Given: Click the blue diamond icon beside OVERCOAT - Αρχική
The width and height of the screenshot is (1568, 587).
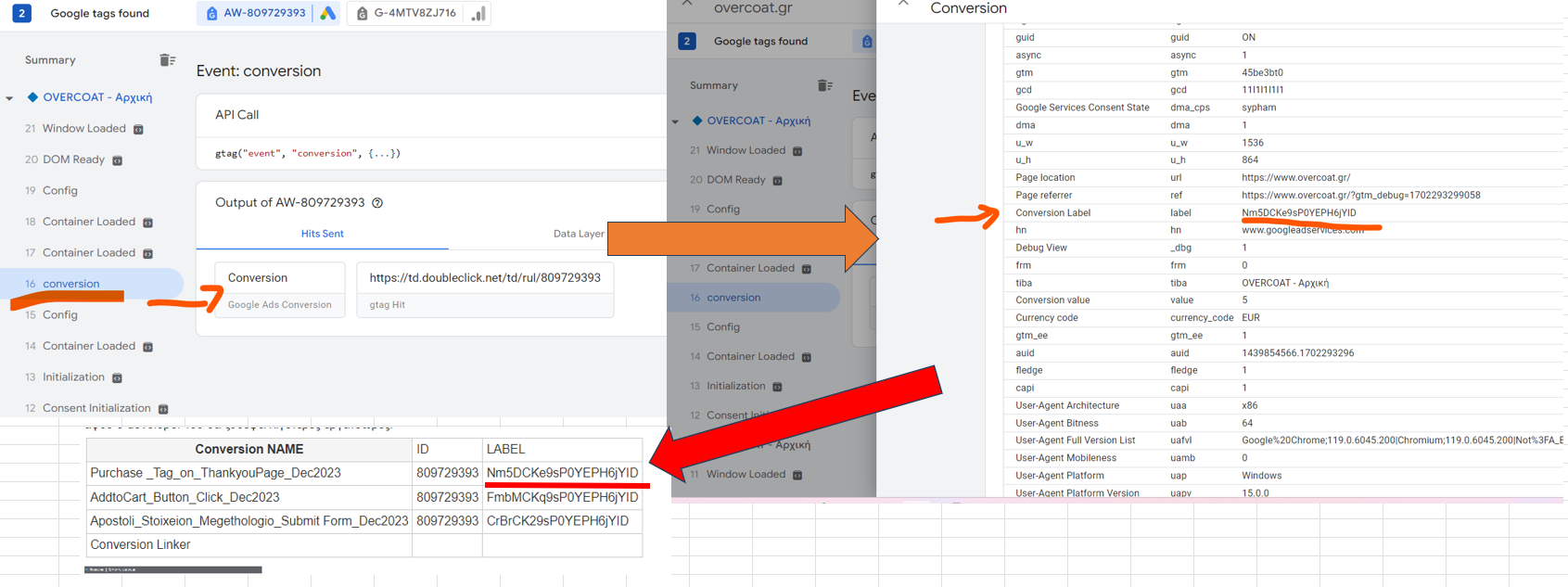Looking at the screenshot, I should click(32, 96).
